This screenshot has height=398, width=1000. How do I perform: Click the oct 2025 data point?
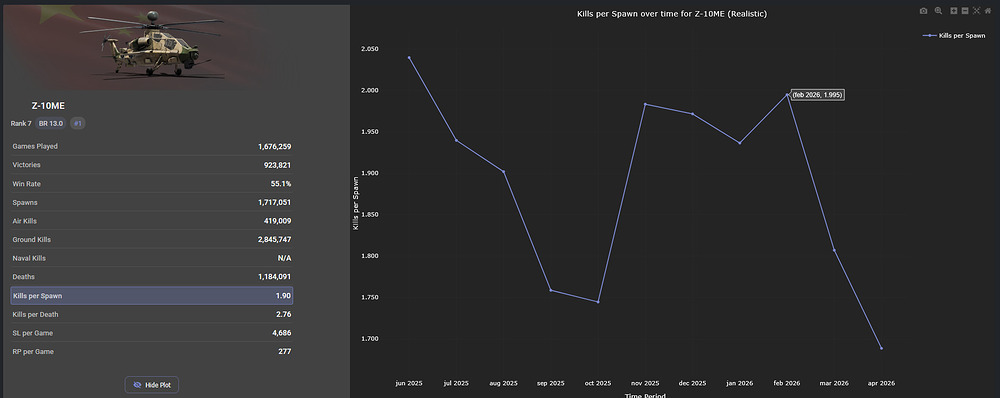[598, 302]
